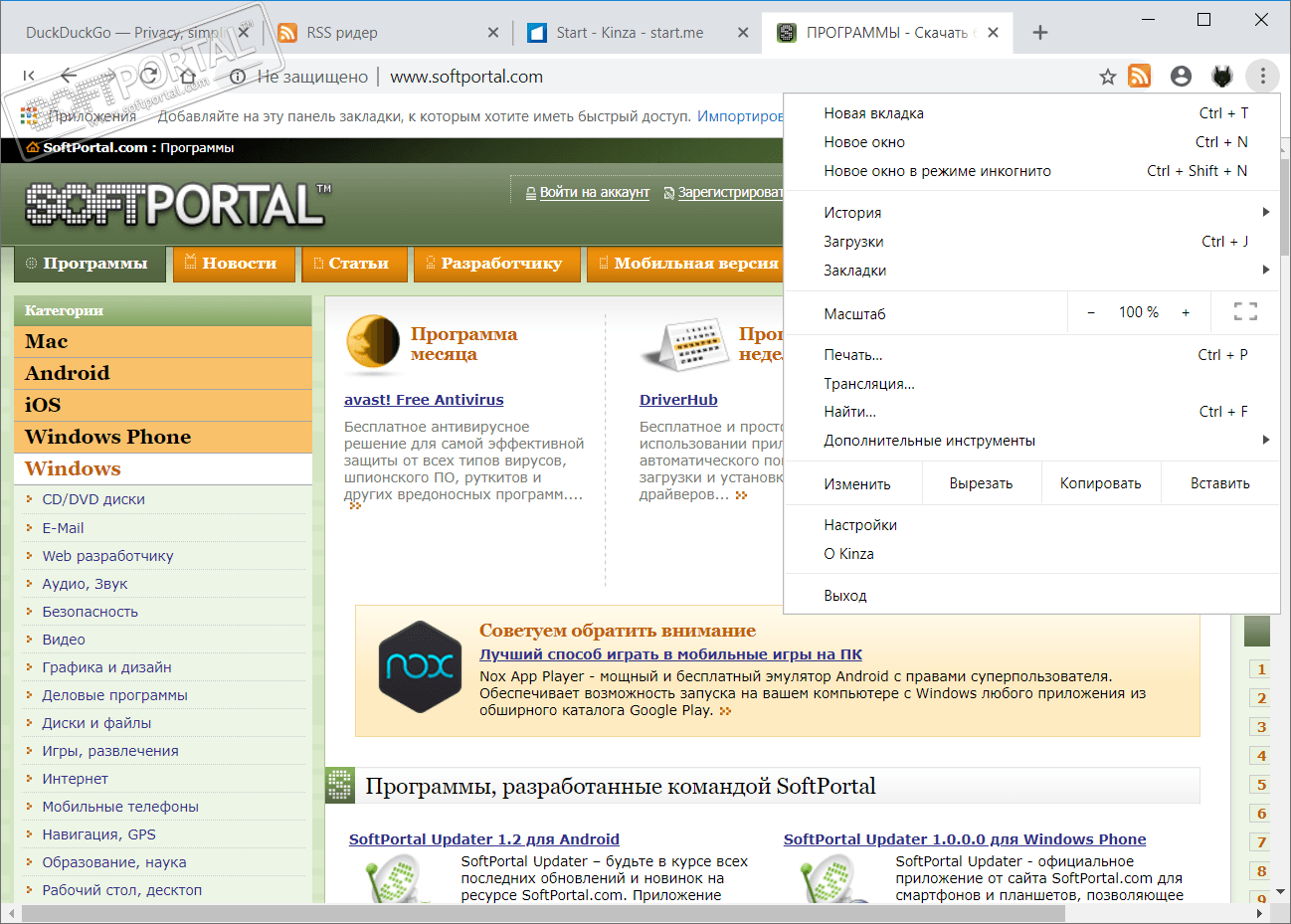Expand Дополнительные инструменты submenu
The width and height of the screenshot is (1291, 924).
1031,441
